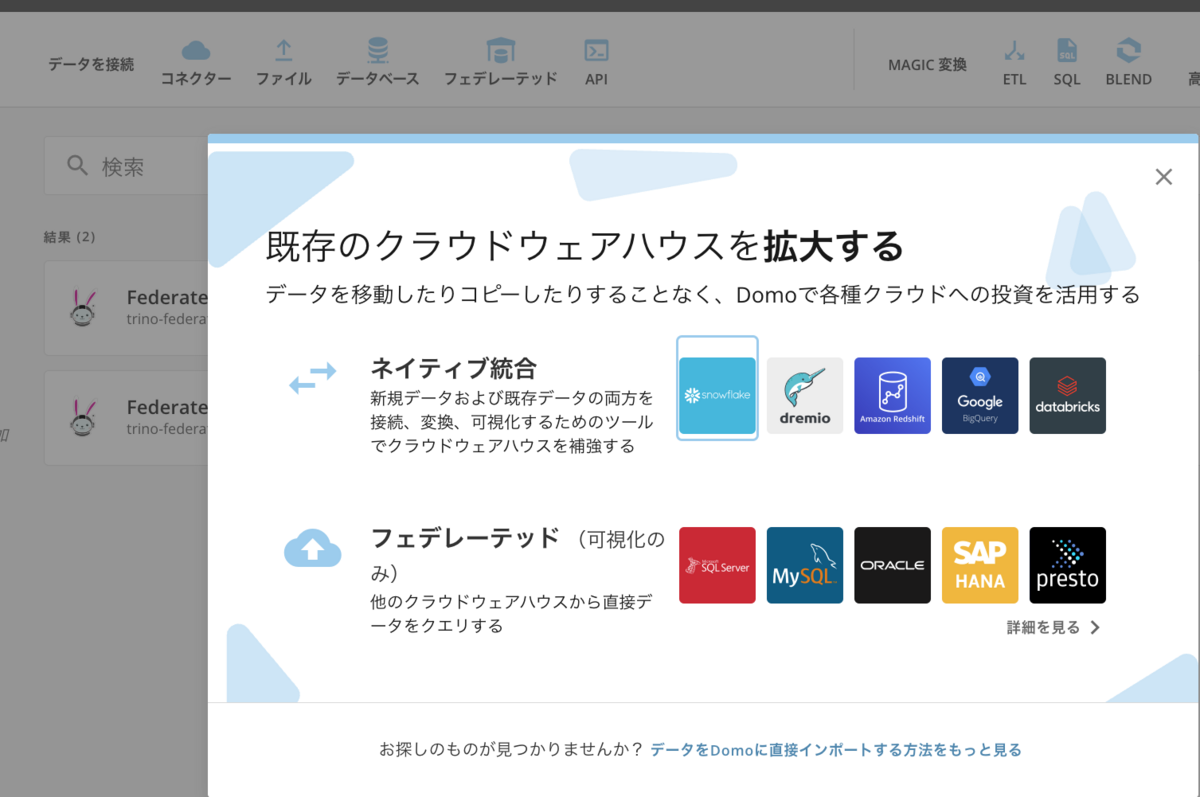Select the Google BigQuery tile

(980, 395)
